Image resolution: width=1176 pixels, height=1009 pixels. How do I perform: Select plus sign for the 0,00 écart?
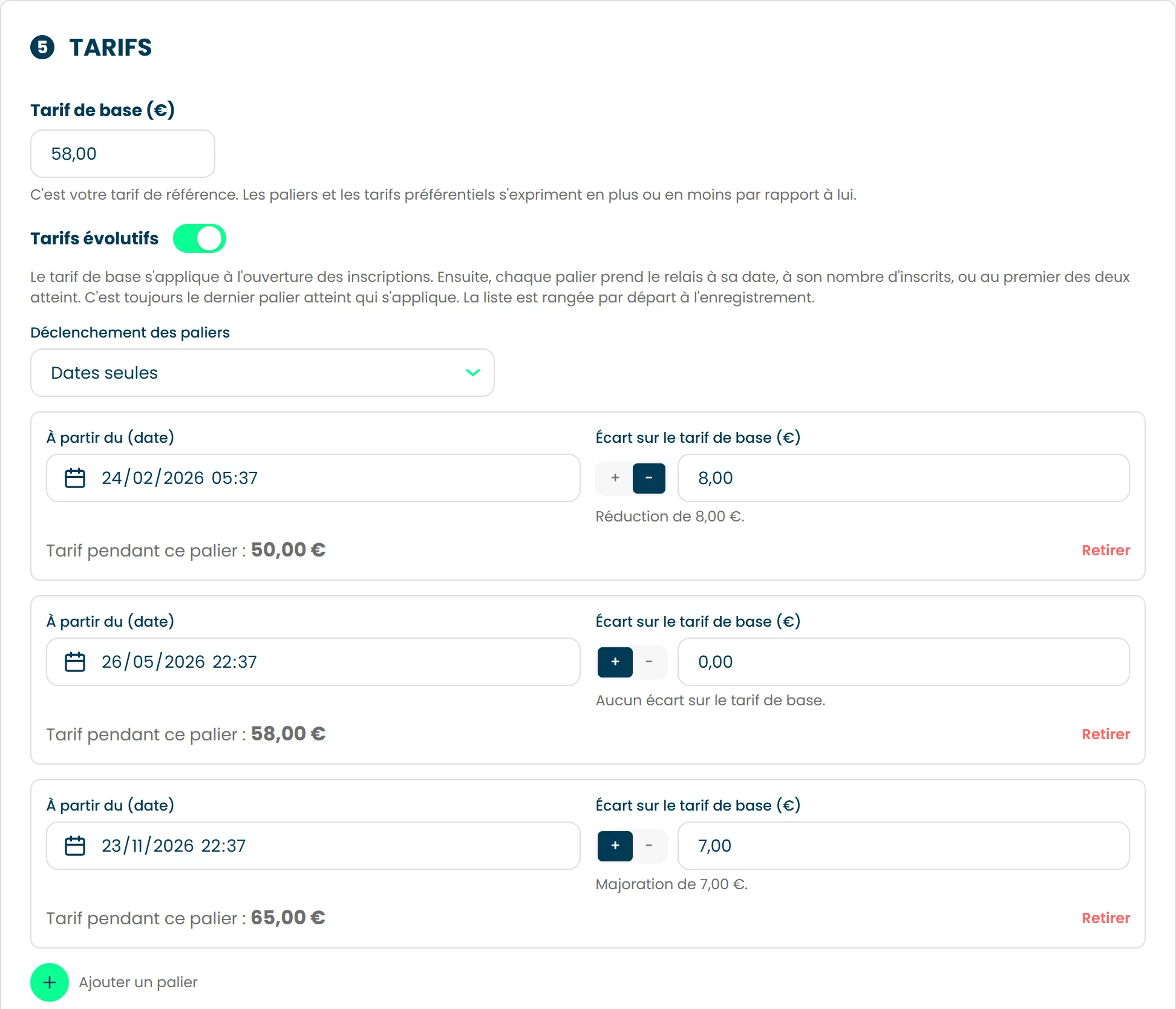click(x=615, y=662)
